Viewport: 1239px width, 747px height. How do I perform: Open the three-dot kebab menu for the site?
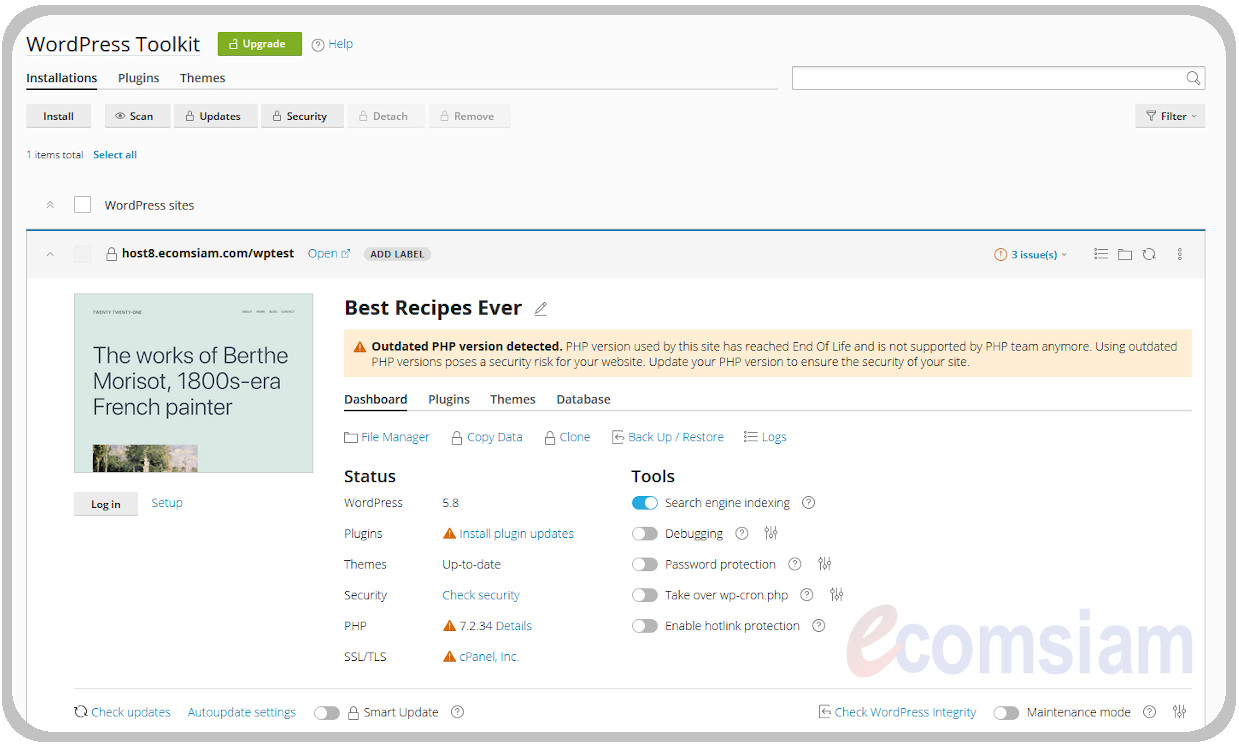[1180, 254]
